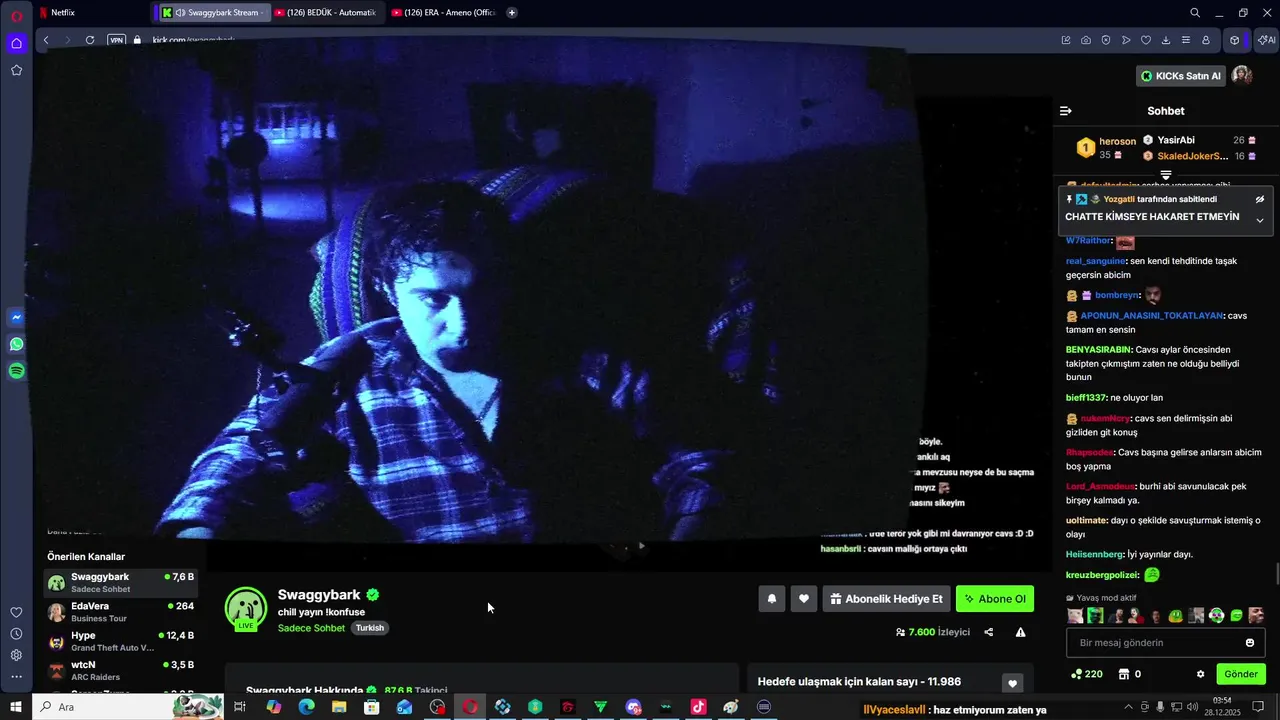Screen dimensions: 1280x720
Task: Insert the cat emote from quick emotes
Action: coord(1075,616)
